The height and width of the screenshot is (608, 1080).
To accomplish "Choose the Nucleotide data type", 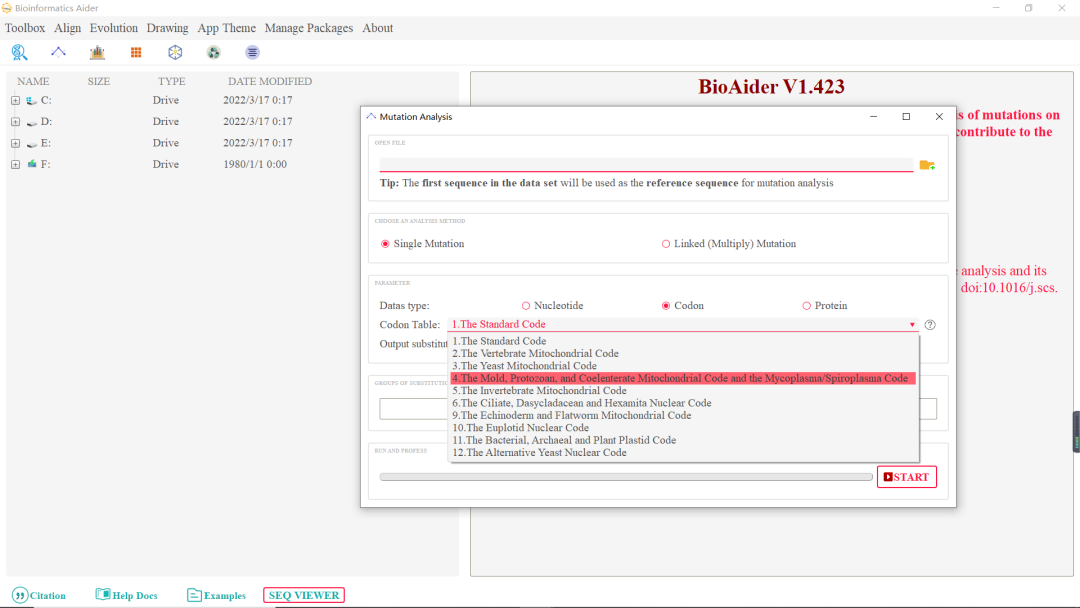I will click(526, 306).
